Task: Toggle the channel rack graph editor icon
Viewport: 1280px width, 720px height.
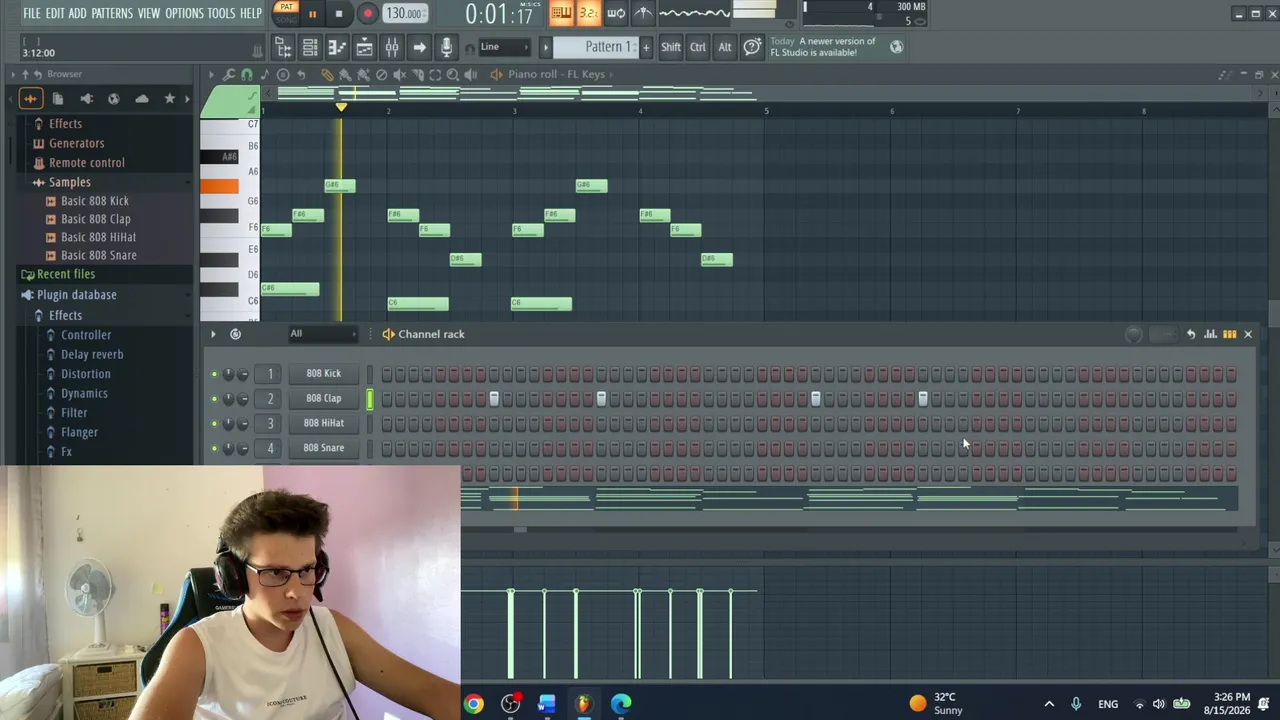Action: [x=1210, y=334]
